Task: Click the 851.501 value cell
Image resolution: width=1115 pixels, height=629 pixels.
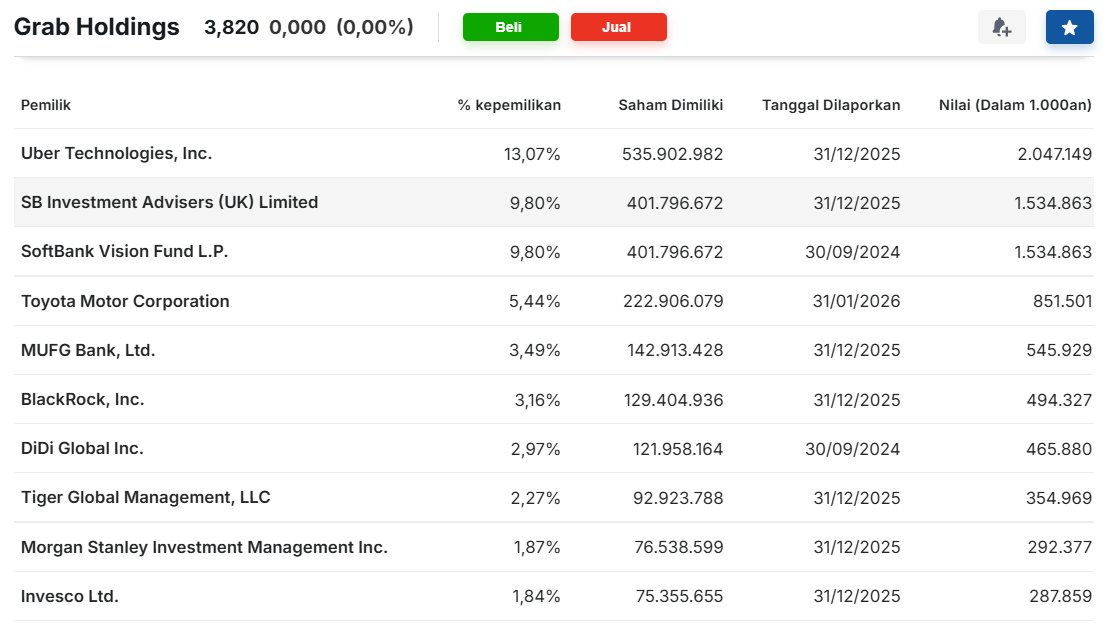Action: (x=1062, y=301)
